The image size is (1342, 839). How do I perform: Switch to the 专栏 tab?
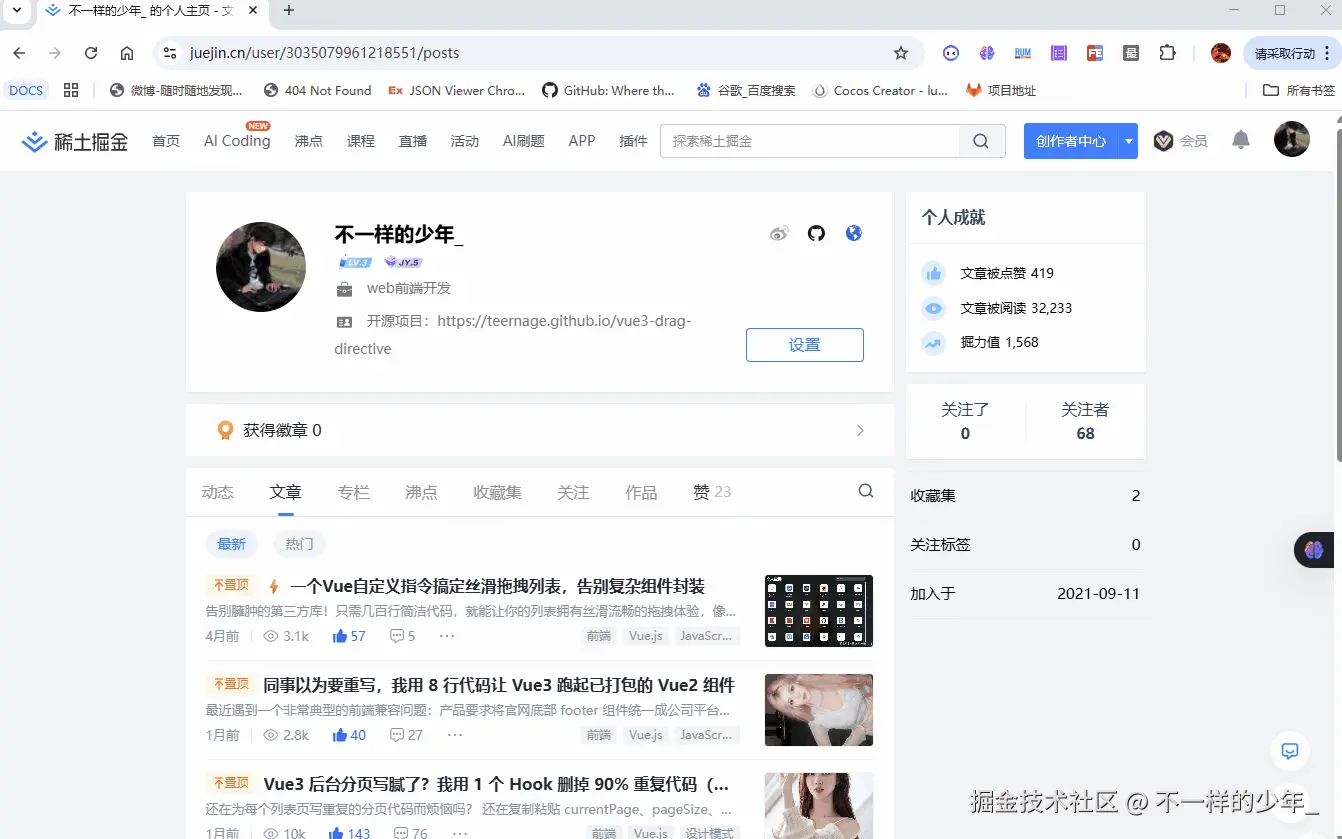(353, 492)
